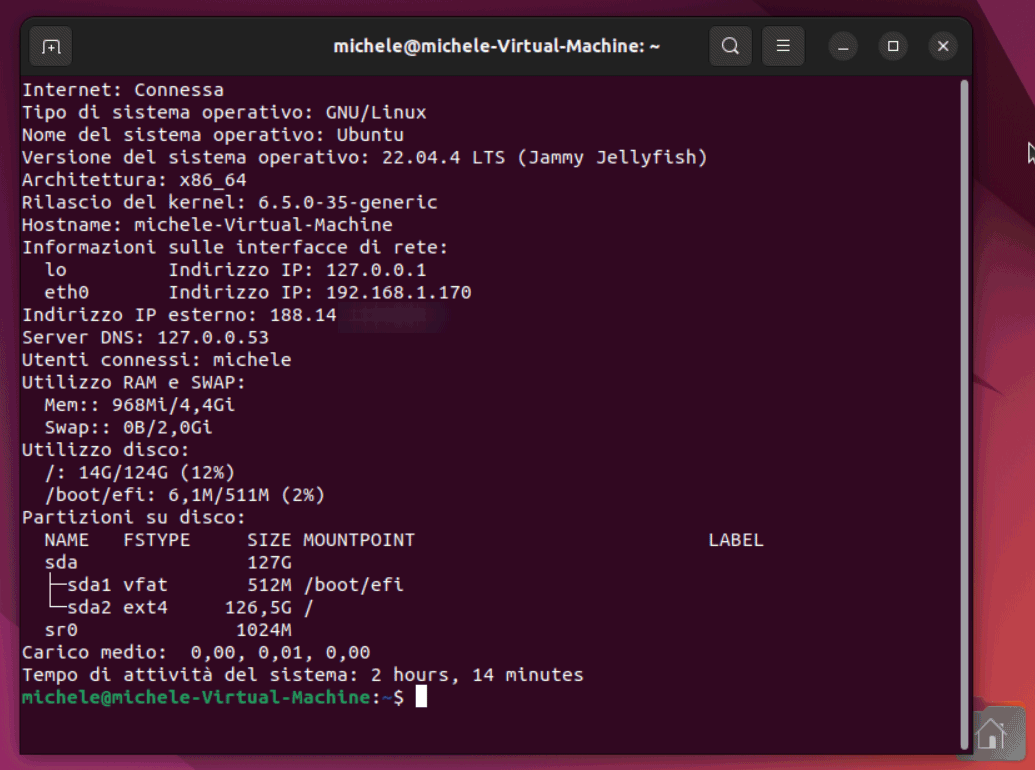Click the Home folder desktop icon
Viewport: 1035px width, 770px height.
point(993,733)
